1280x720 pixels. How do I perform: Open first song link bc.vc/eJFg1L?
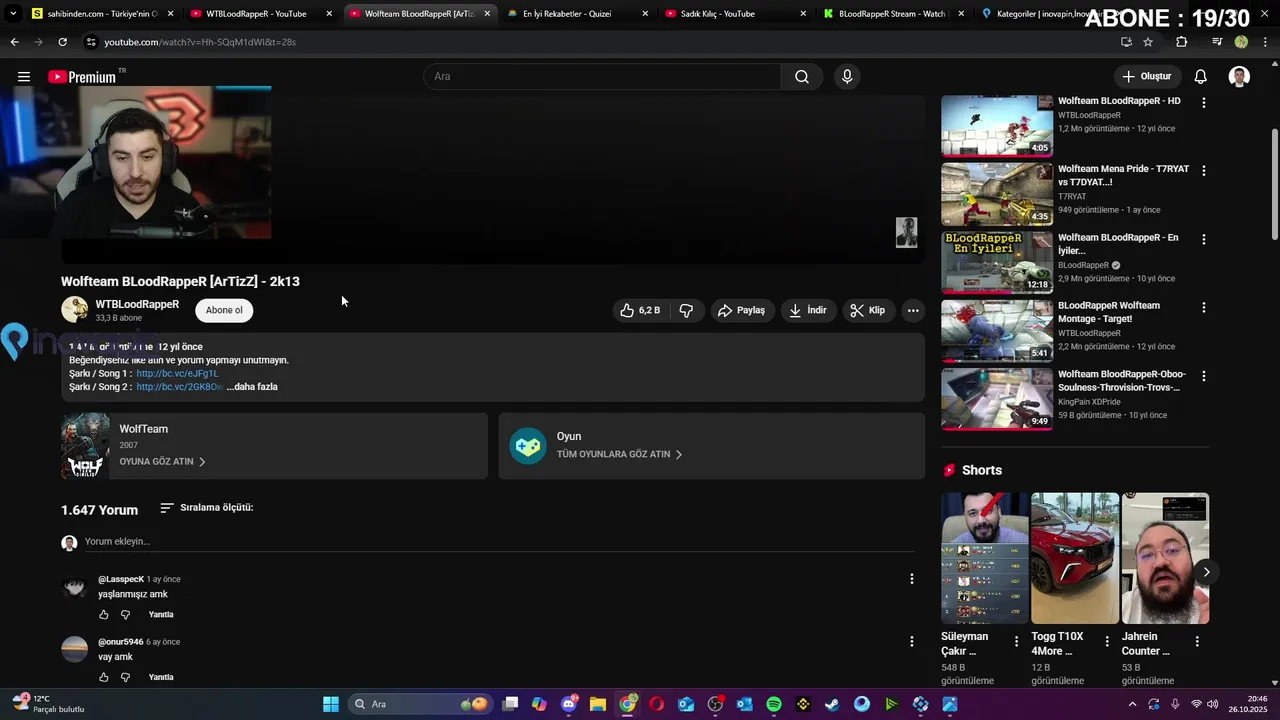click(x=177, y=374)
